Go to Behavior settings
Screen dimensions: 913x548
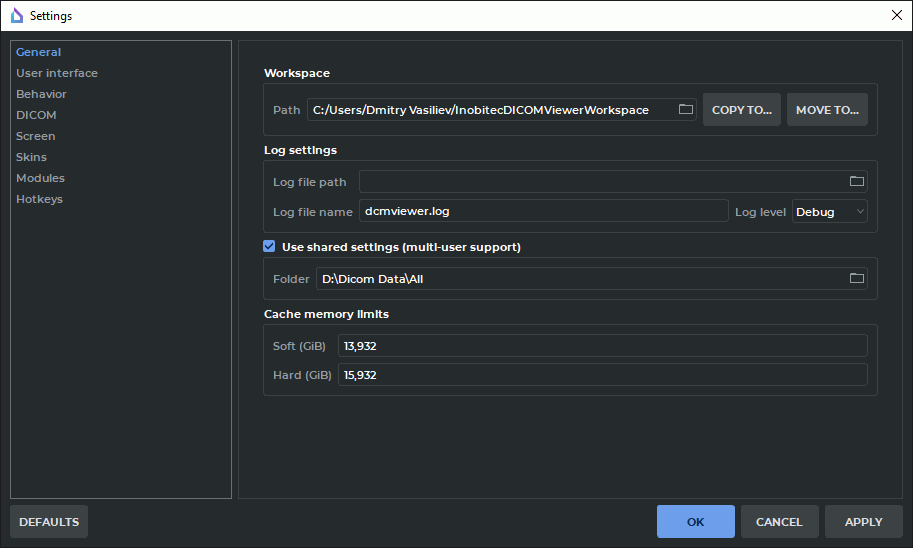[41, 94]
